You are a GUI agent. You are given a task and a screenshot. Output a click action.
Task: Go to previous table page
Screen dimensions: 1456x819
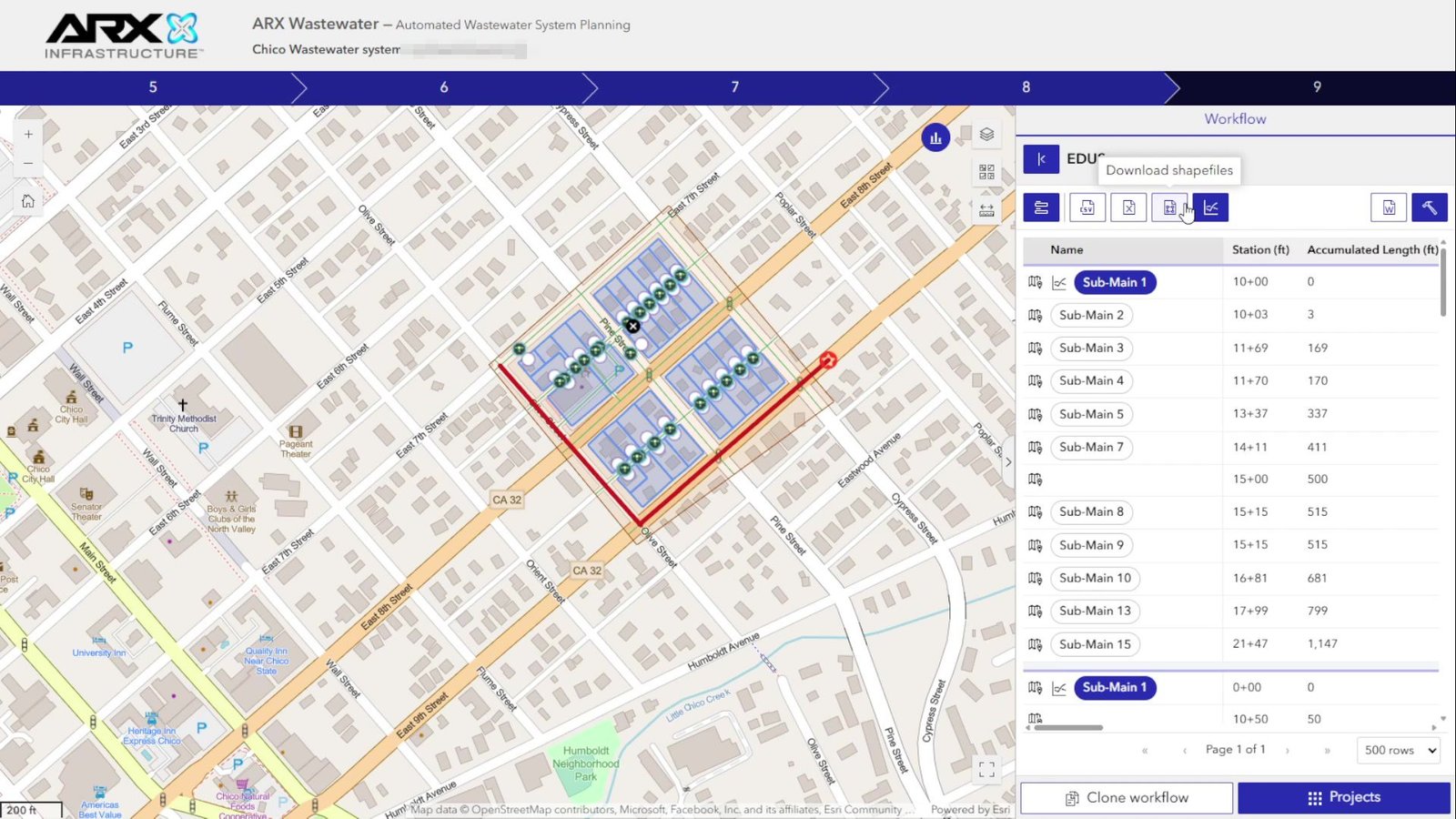click(1184, 750)
